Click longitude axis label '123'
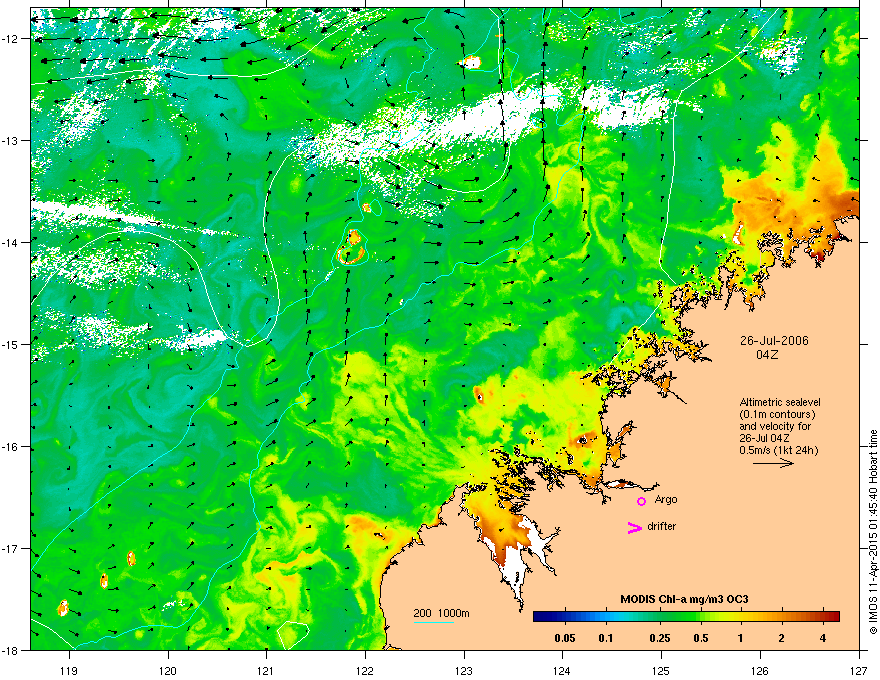The width and height of the screenshot is (880, 680). pyautogui.click(x=464, y=670)
